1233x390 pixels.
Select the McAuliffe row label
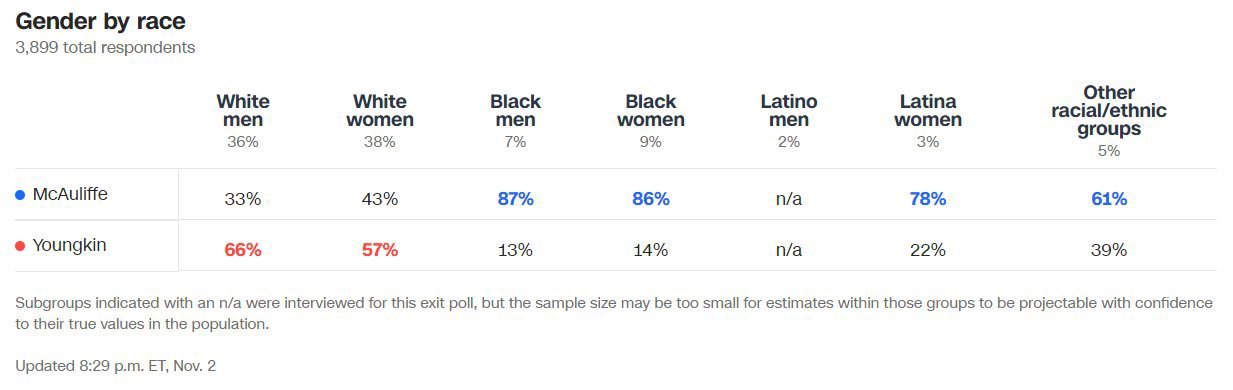70,195
